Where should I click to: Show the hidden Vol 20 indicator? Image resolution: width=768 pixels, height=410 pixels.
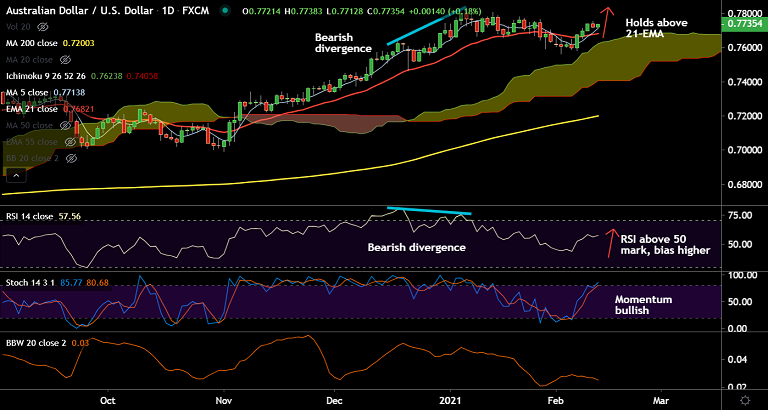click(x=43, y=27)
